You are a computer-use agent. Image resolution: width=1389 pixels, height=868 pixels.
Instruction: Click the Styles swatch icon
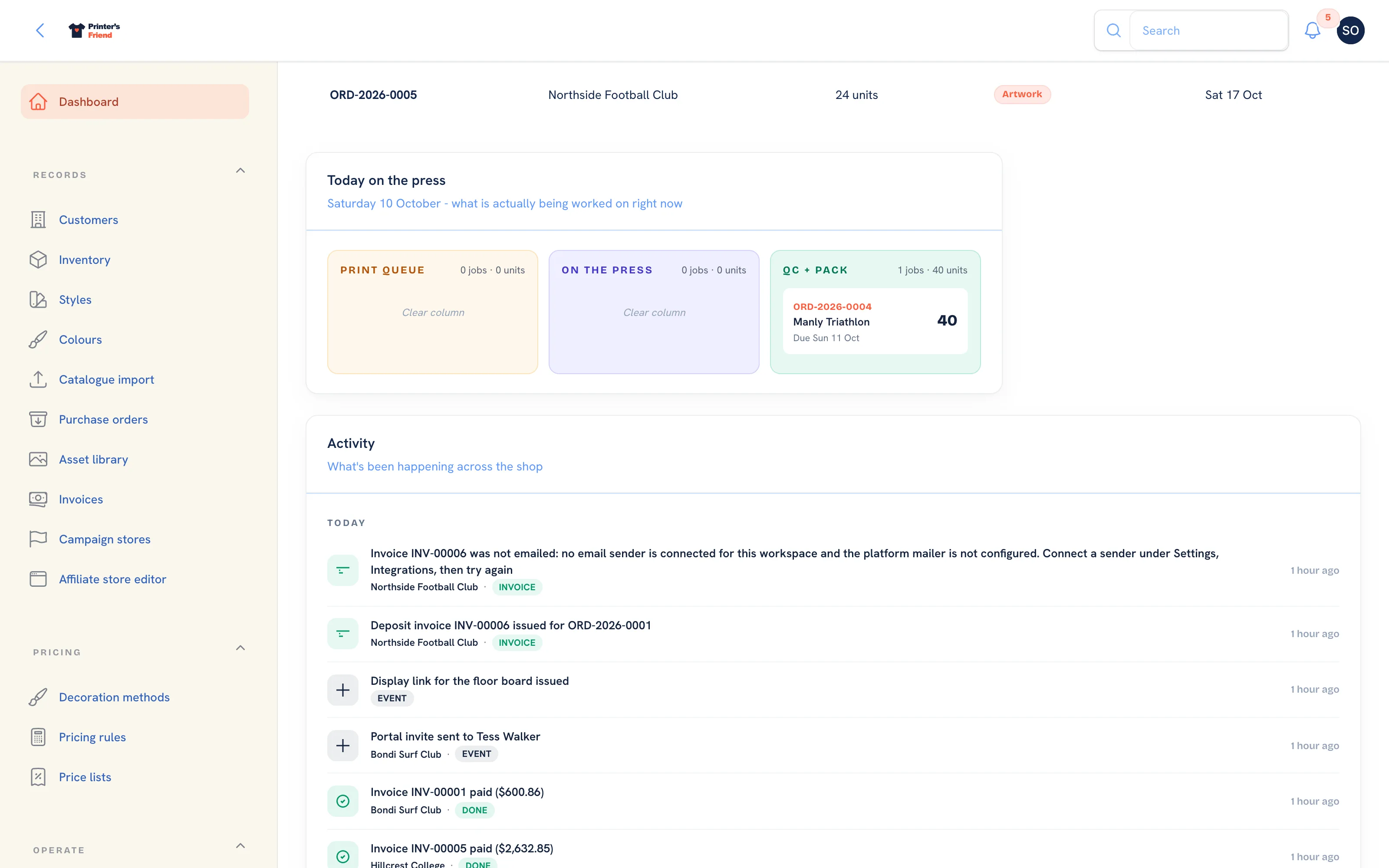click(38, 299)
